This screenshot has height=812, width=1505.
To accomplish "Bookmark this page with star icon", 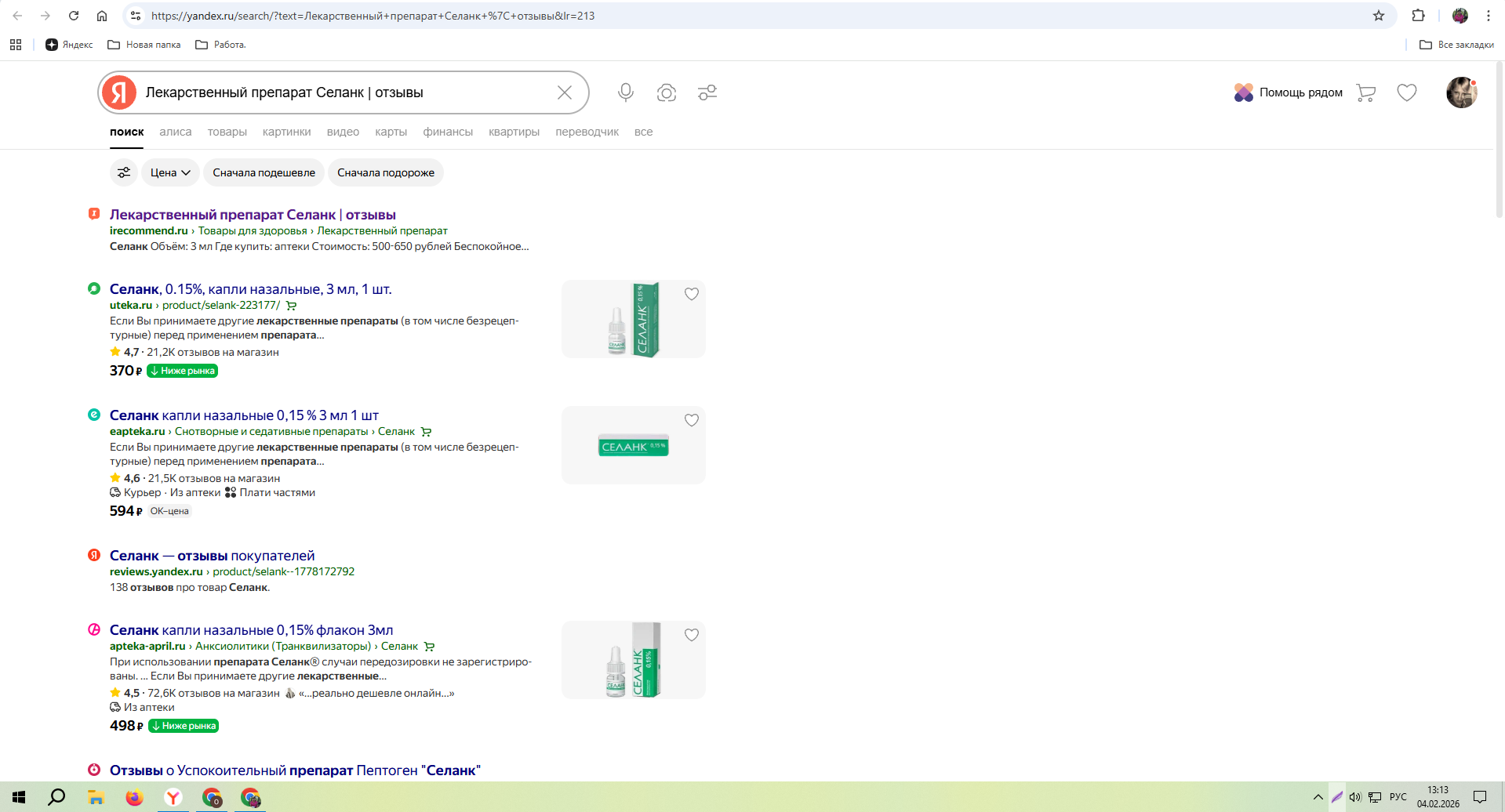I will click(1378, 16).
